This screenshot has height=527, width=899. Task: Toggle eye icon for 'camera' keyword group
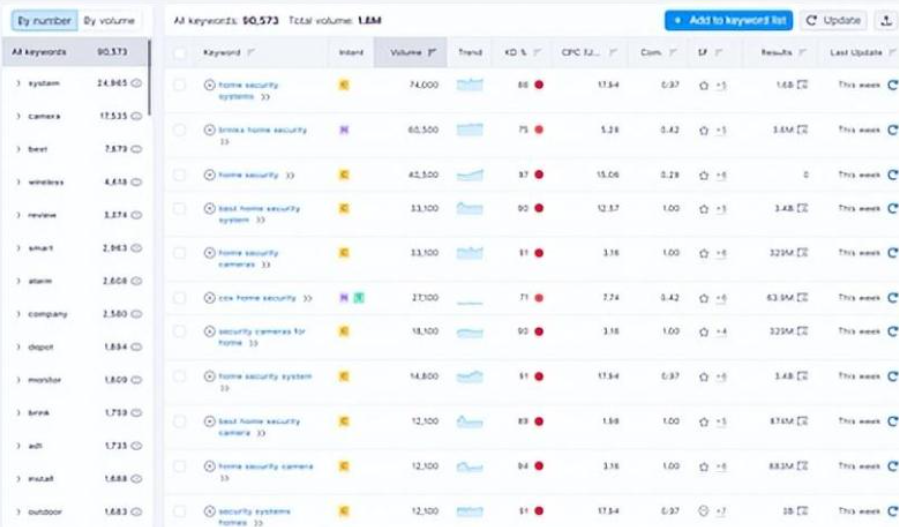[x=136, y=116]
